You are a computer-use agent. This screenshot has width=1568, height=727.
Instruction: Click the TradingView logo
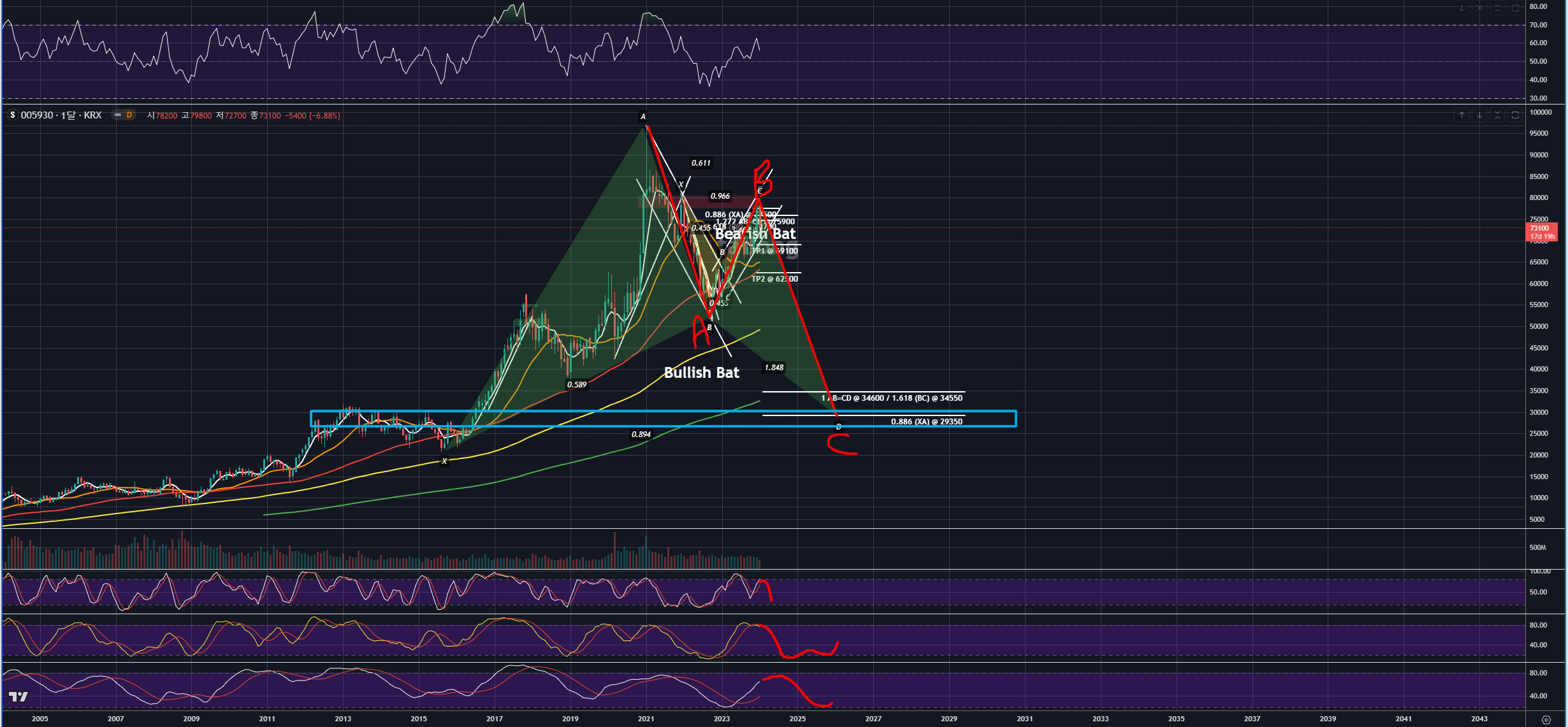pos(18,696)
